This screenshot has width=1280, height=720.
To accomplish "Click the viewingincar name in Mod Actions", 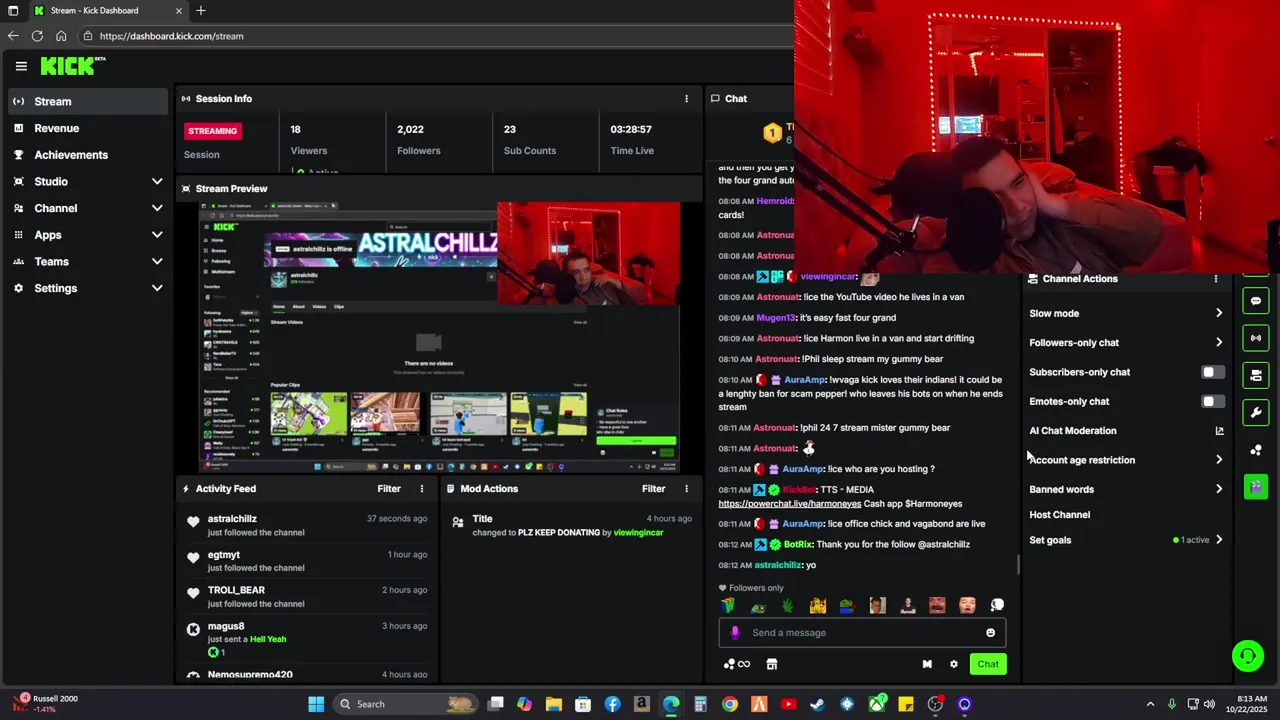I will 638,533.
